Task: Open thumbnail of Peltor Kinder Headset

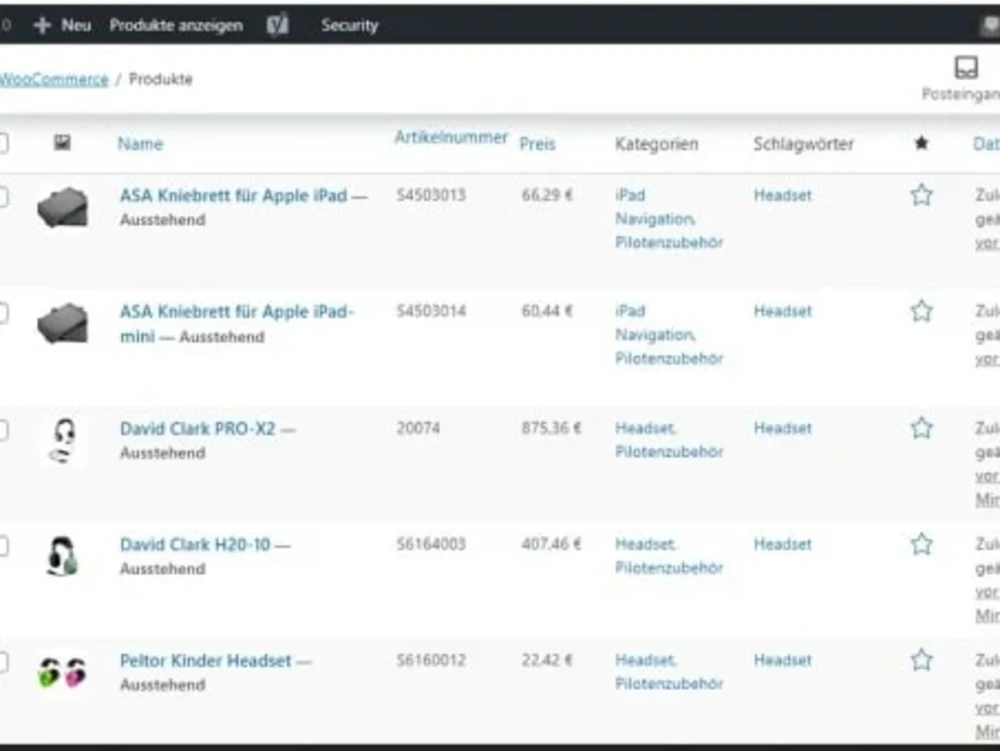Action: point(62,673)
